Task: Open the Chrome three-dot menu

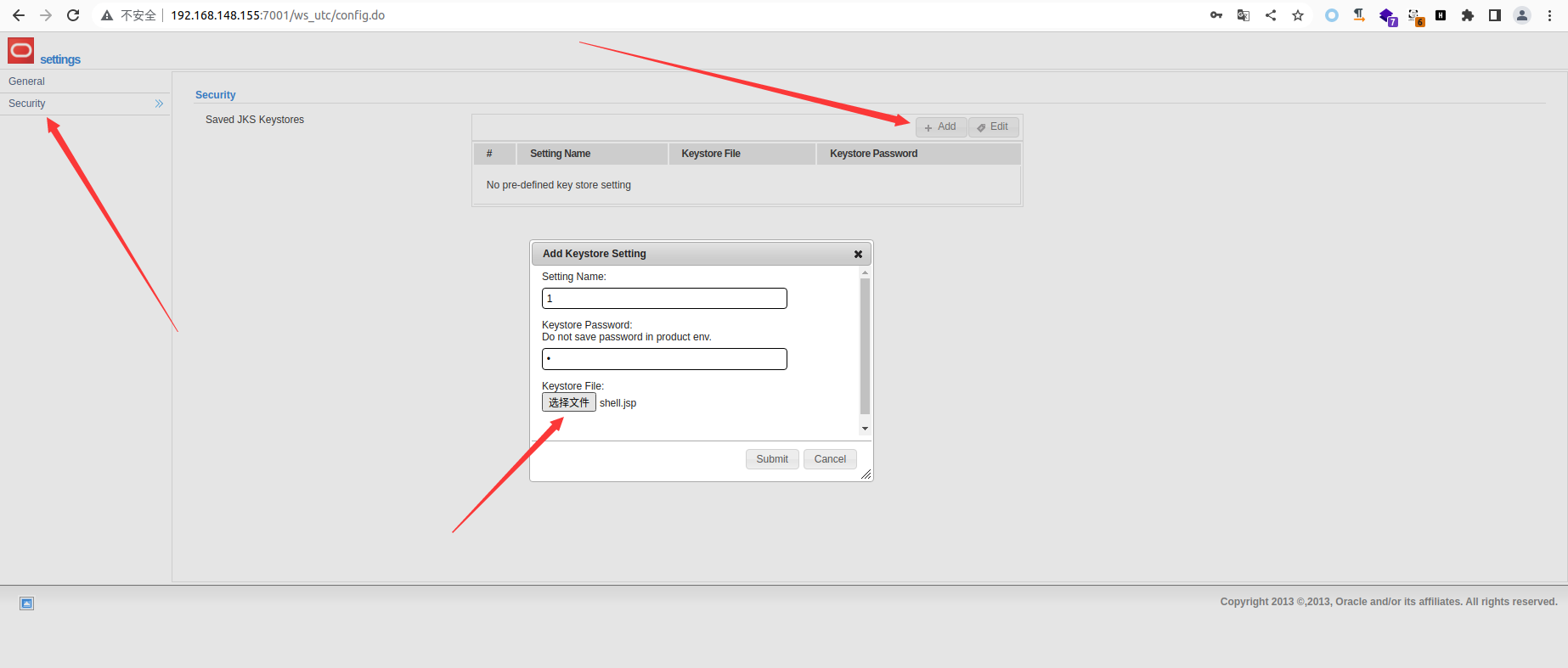Action: click(x=1549, y=15)
